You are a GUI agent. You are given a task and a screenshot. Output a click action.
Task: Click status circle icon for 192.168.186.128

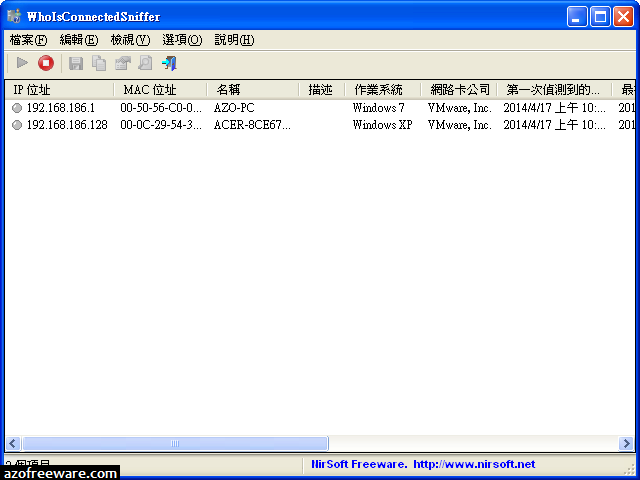tap(17, 125)
